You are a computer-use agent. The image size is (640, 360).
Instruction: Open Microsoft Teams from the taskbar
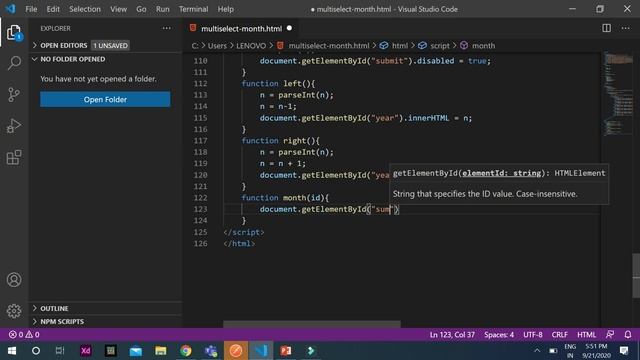[211, 351]
